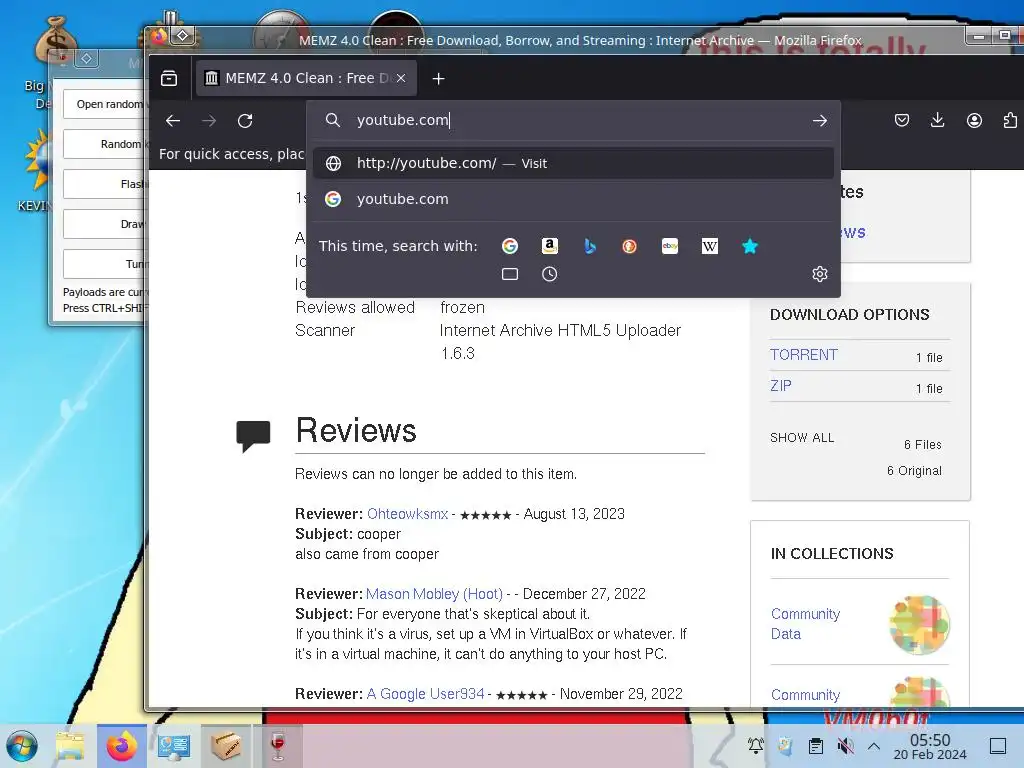The image size is (1024, 768).
Task: Click the Flash button in MEMZ window
Action: [106, 184]
